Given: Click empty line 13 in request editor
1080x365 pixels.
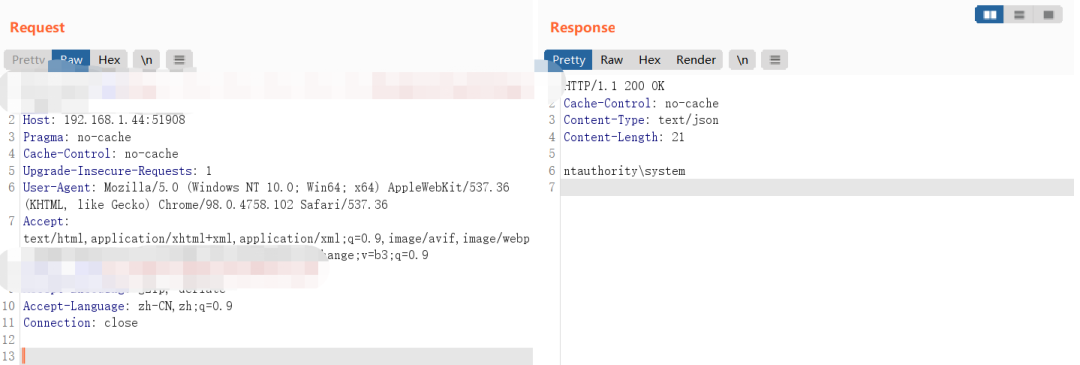Looking at the screenshot, I should point(276,356).
